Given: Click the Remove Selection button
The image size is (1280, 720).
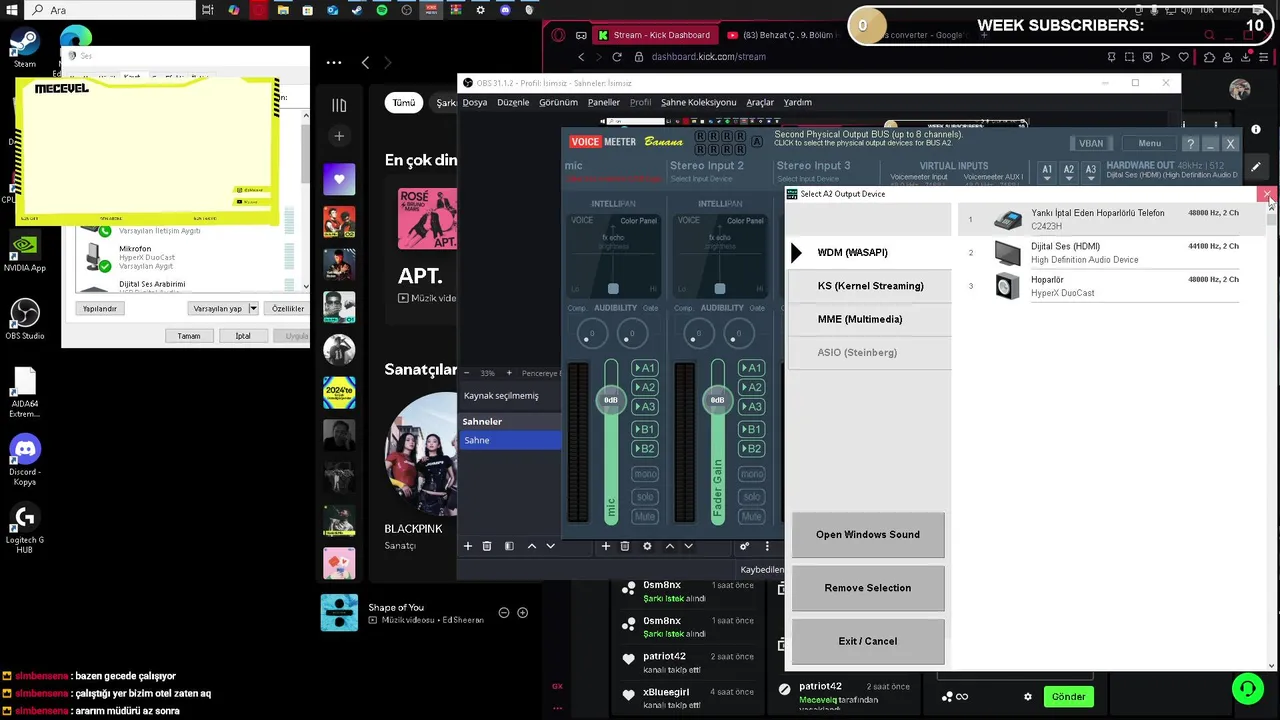Looking at the screenshot, I should click(868, 588).
